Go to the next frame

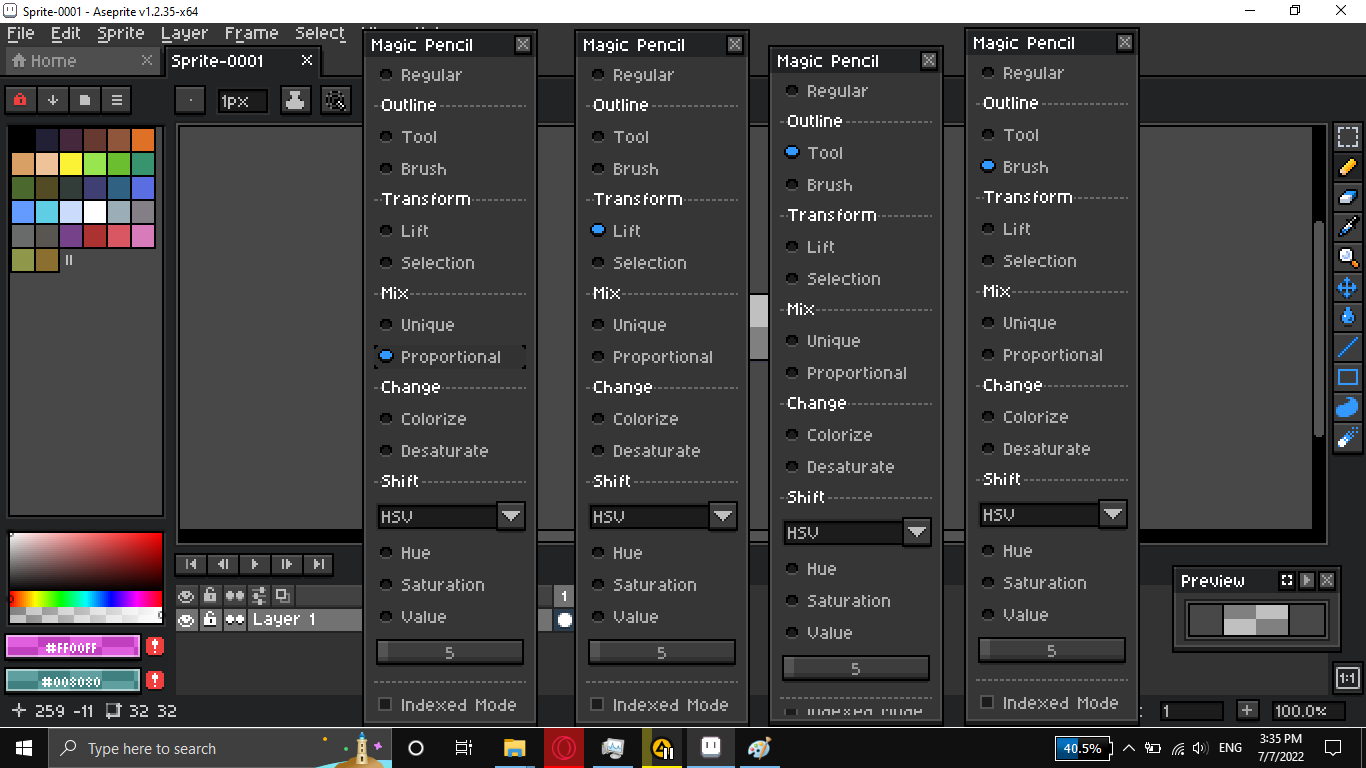(x=287, y=565)
